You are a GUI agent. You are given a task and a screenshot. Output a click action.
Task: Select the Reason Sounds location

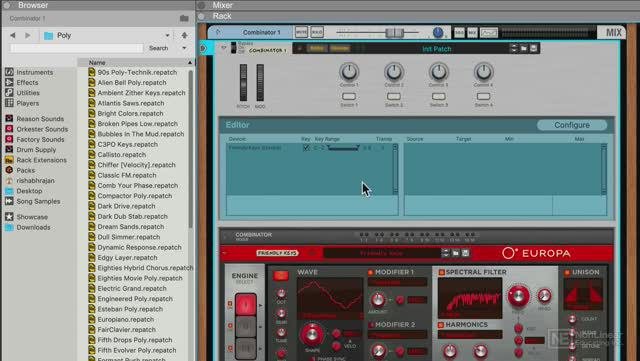pyautogui.click(x=35, y=119)
